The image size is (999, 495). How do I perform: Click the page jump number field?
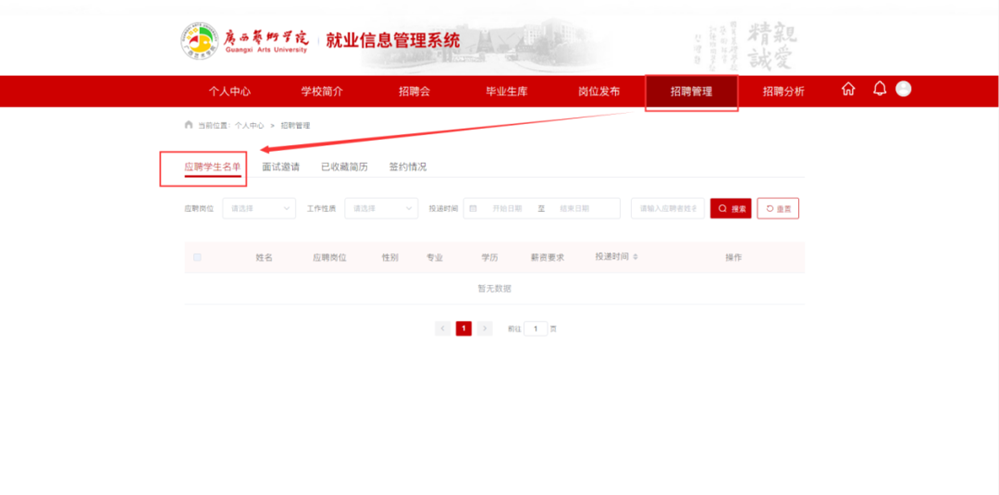(x=536, y=329)
